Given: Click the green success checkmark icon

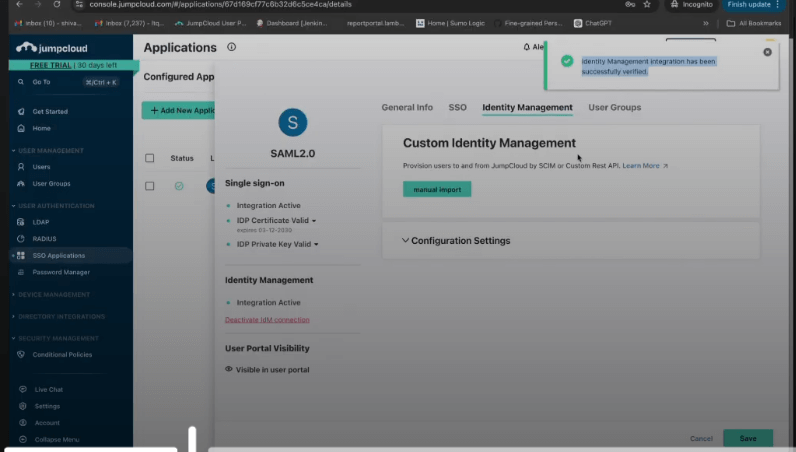Looking at the screenshot, I should point(567,61).
